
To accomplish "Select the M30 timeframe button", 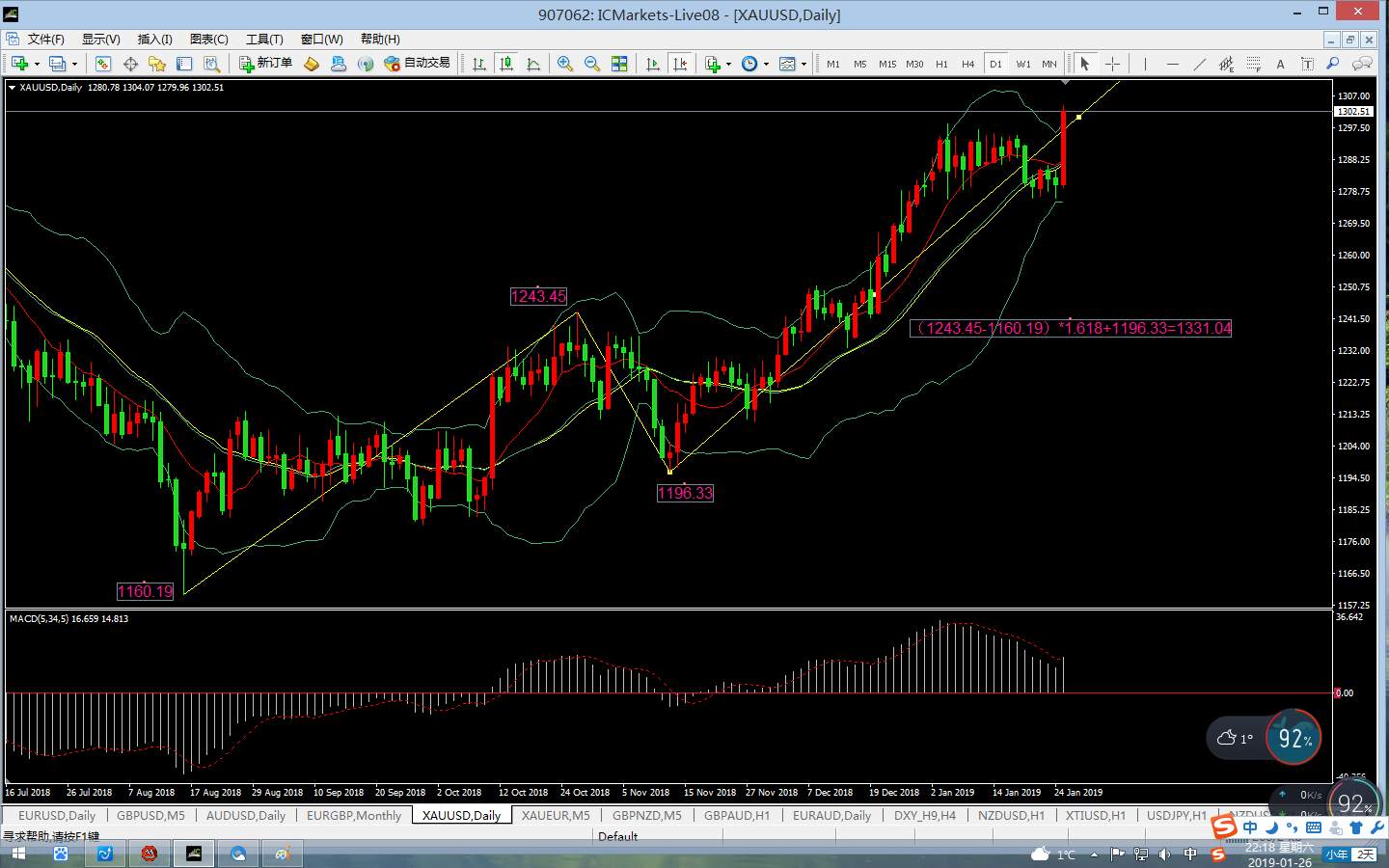I will coord(914,64).
